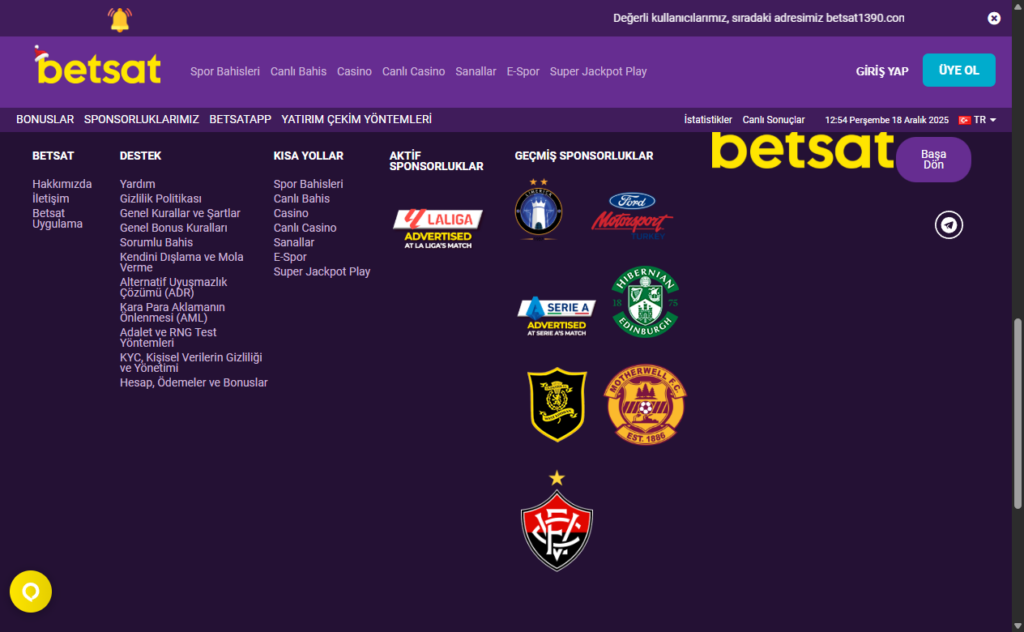Open the Canlı Casino menu item

[413, 72]
